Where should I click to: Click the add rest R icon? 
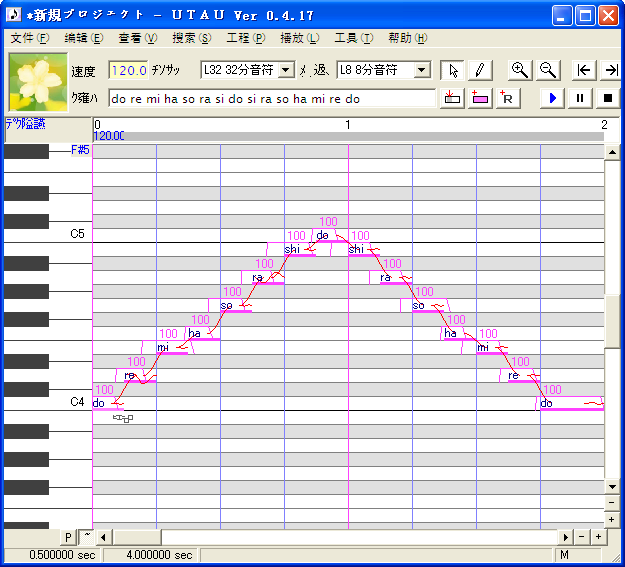tap(508, 98)
